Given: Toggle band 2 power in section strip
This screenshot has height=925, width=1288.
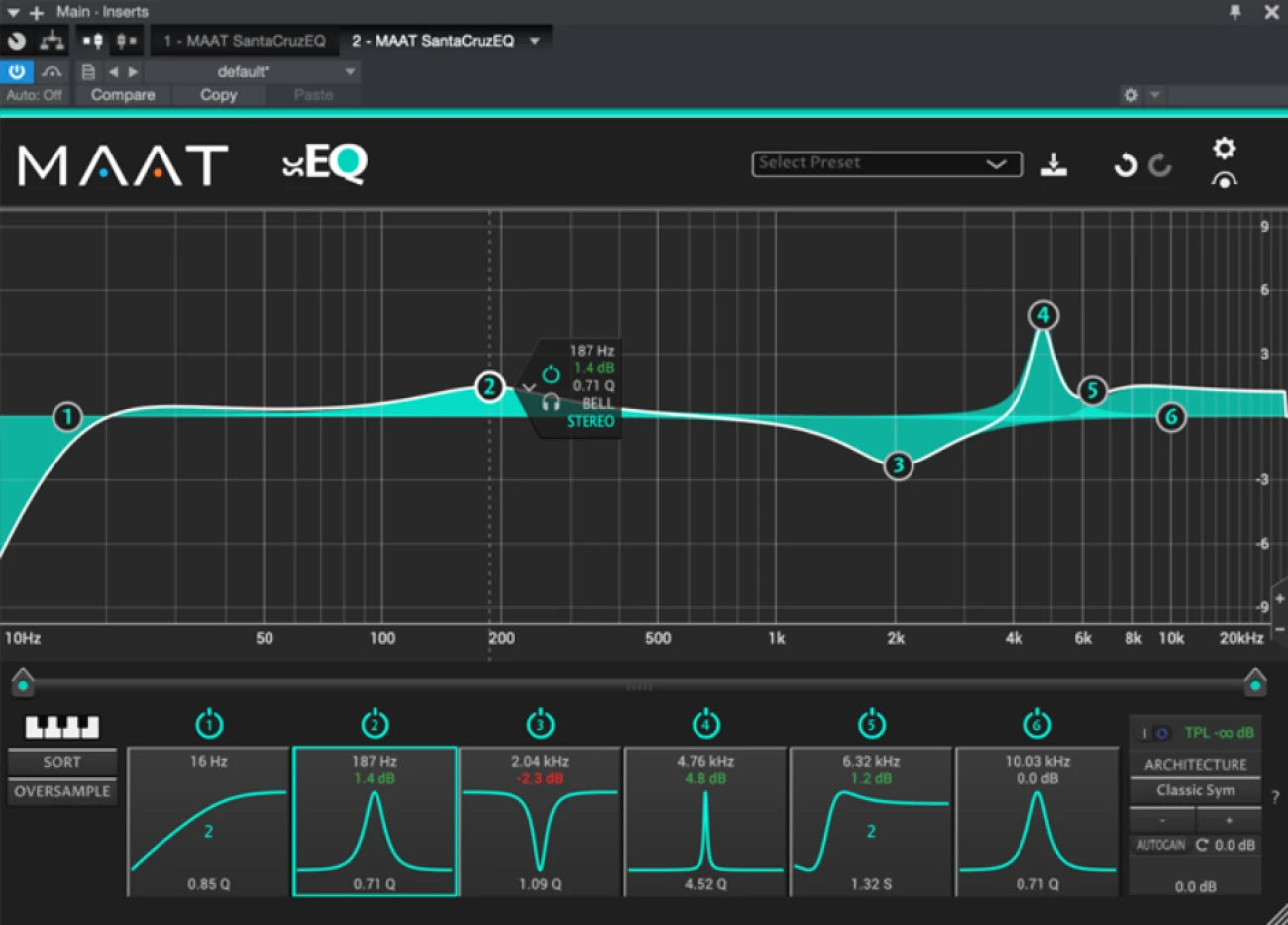Looking at the screenshot, I should [x=375, y=724].
